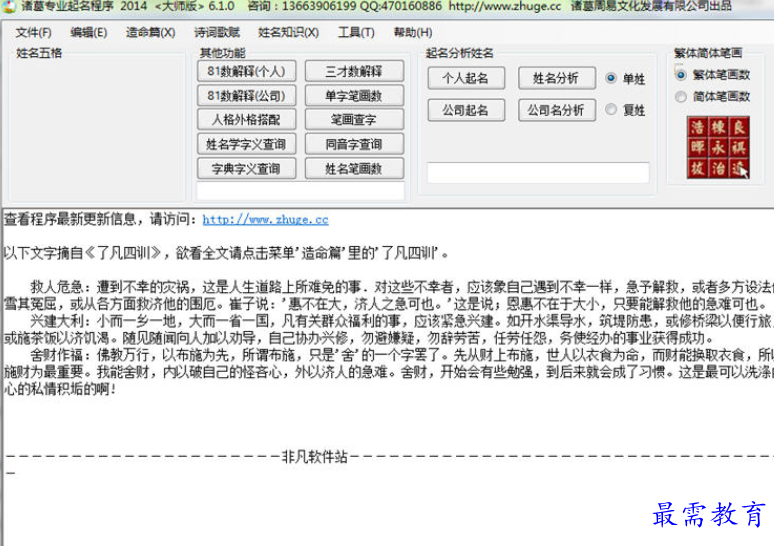774x546 pixels.
Task: Click the 81数解释(个人) button
Action: click(x=246, y=71)
